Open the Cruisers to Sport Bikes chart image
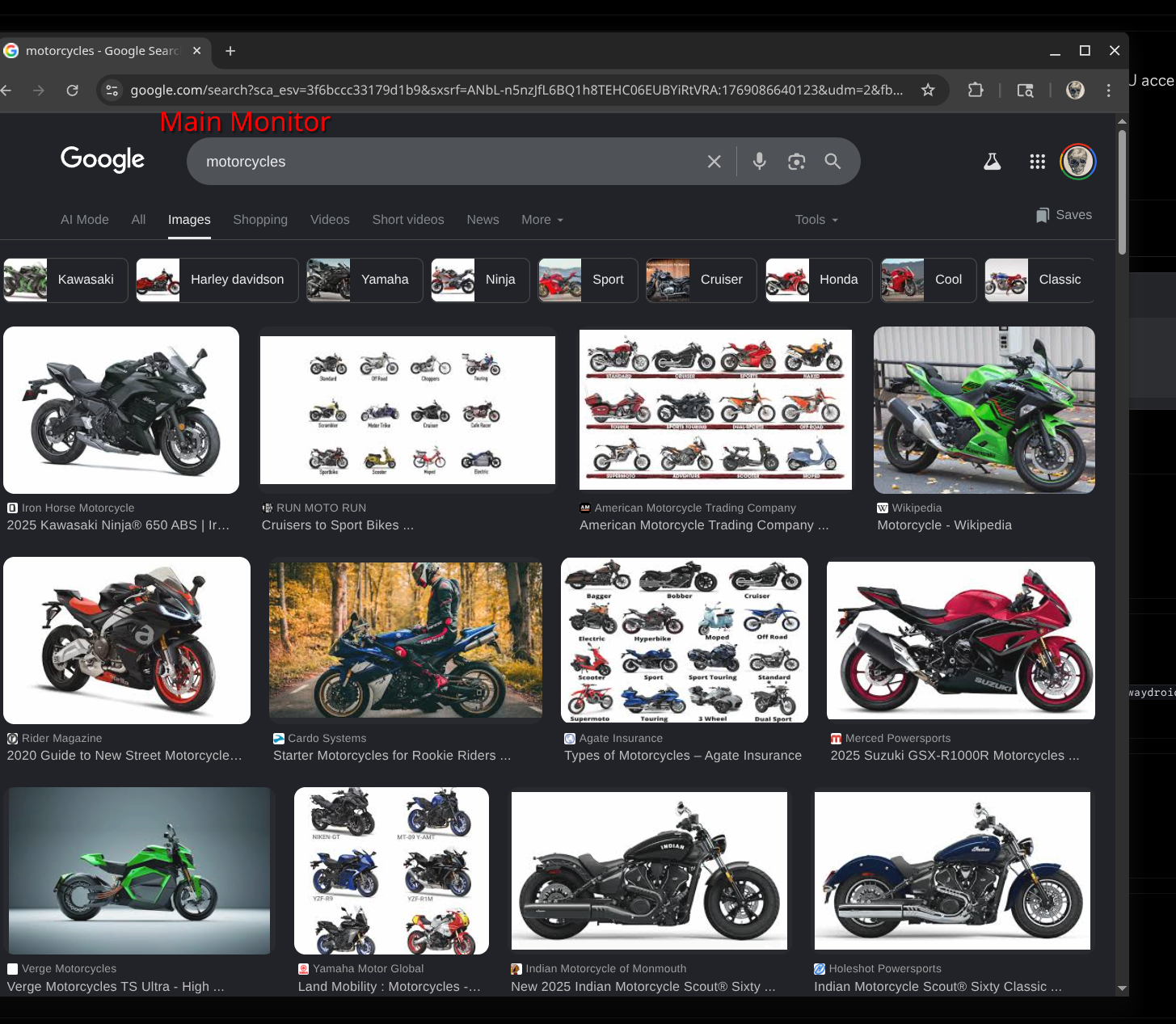Image resolution: width=1176 pixels, height=1024 pixels. [407, 410]
